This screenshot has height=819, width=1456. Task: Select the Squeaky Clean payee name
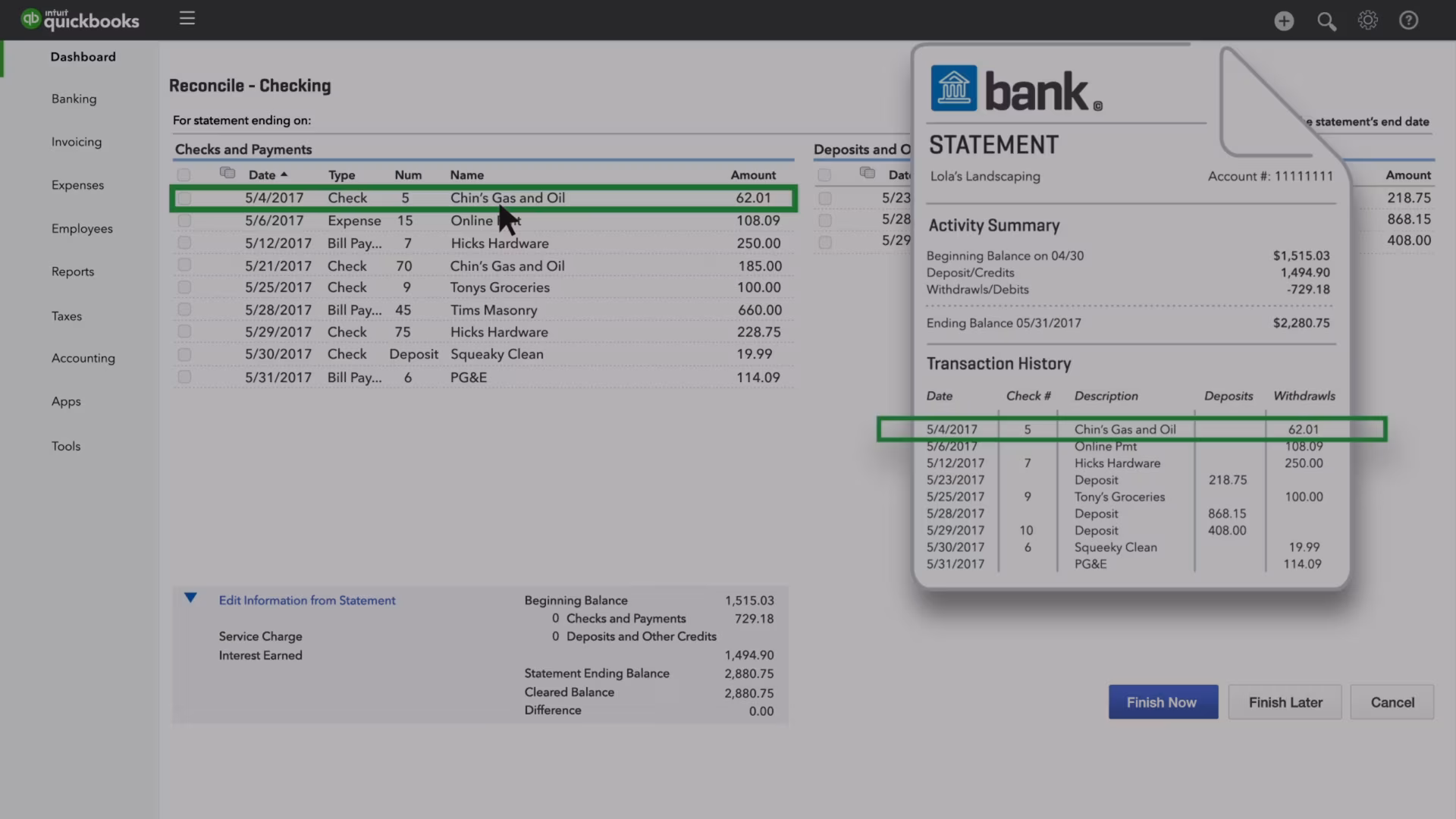coord(497,354)
